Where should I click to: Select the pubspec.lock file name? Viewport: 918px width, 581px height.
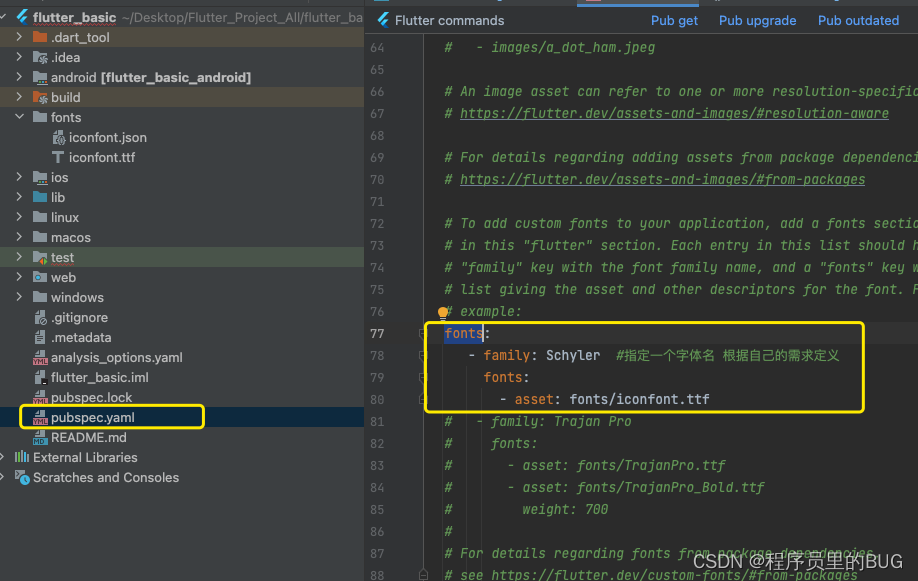91,398
